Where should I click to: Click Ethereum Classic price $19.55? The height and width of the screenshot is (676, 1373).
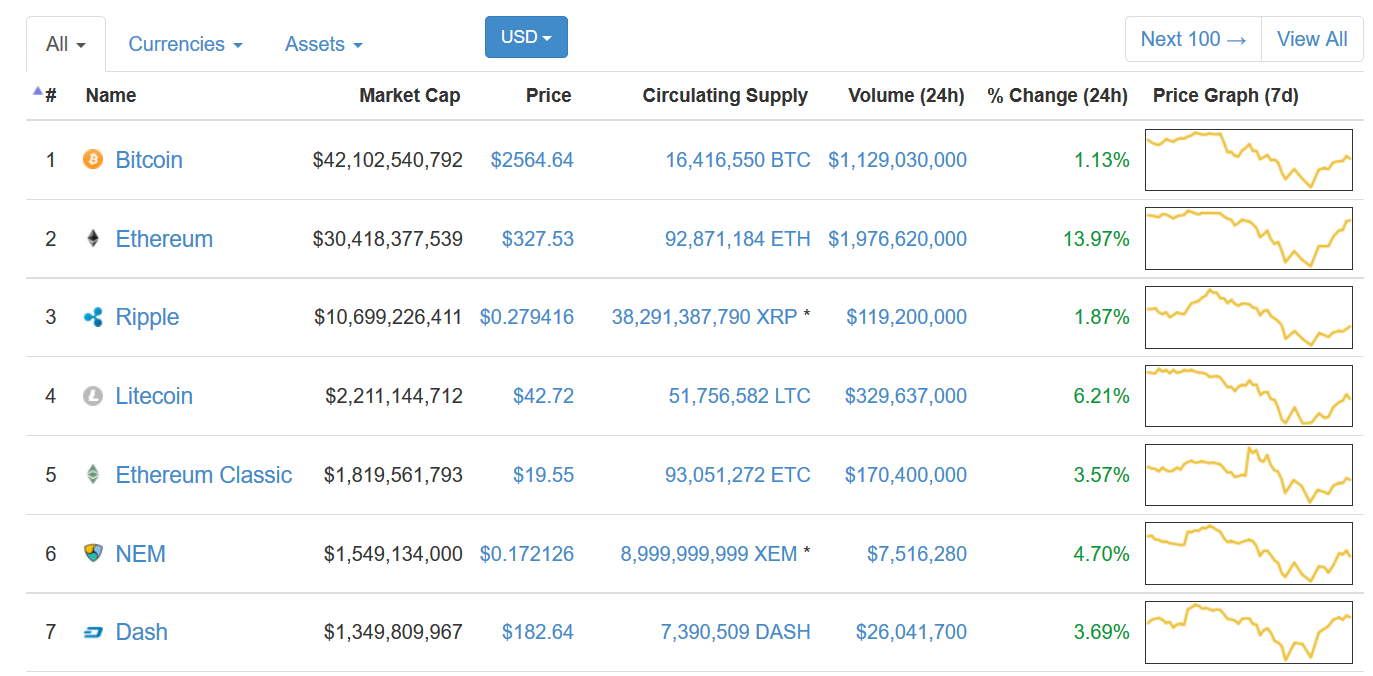(543, 475)
